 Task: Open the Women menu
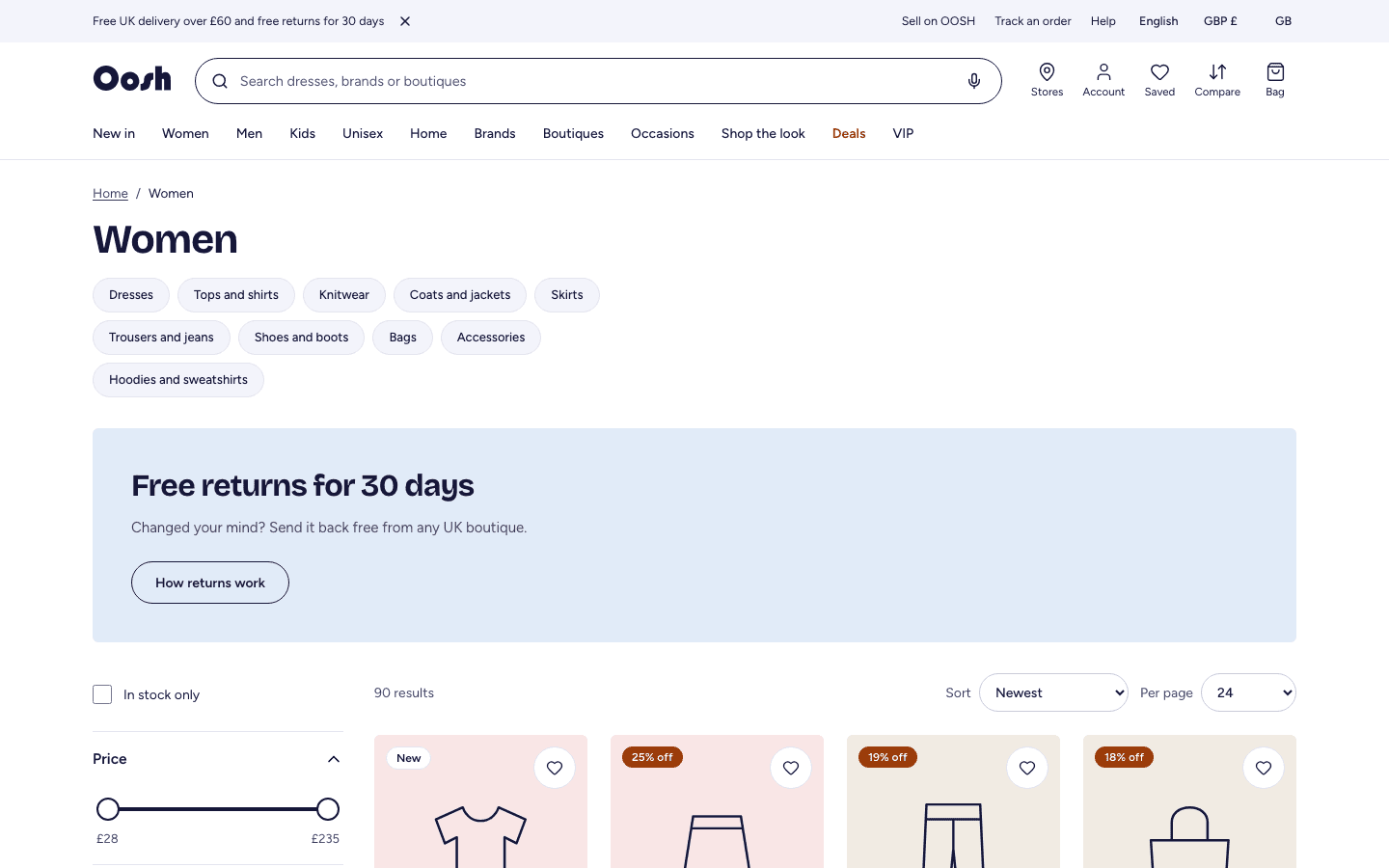(x=185, y=133)
